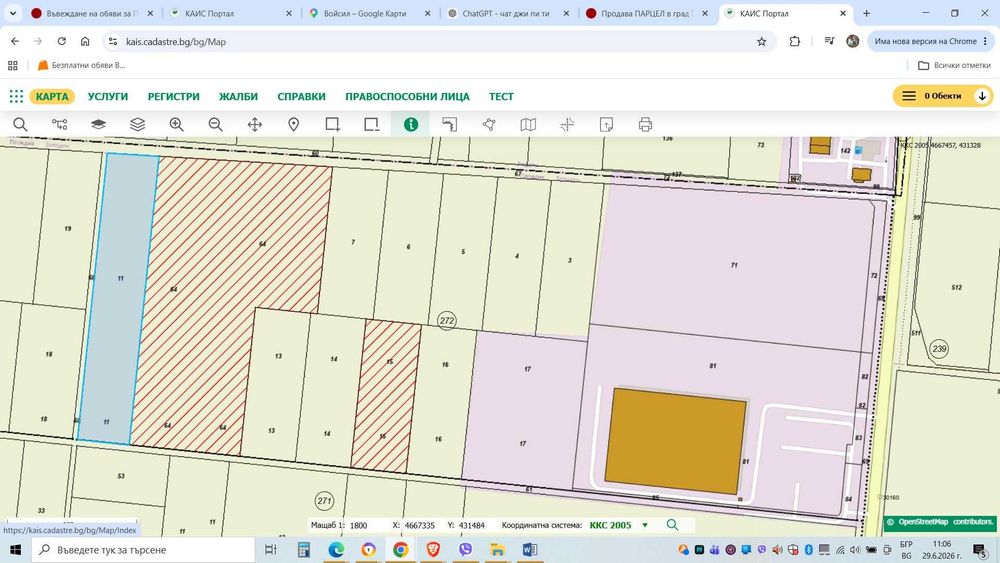Click the Има нова версия на Chrome button

point(930,41)
